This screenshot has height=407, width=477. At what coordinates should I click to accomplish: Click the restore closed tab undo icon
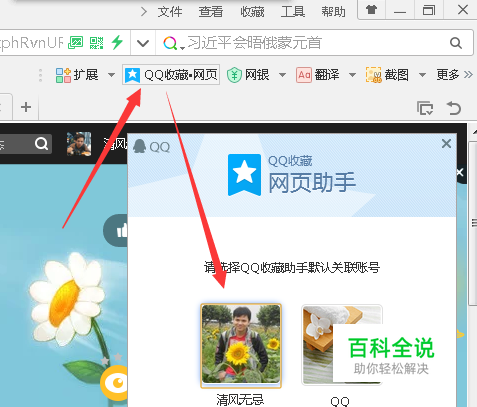[454, 108]
